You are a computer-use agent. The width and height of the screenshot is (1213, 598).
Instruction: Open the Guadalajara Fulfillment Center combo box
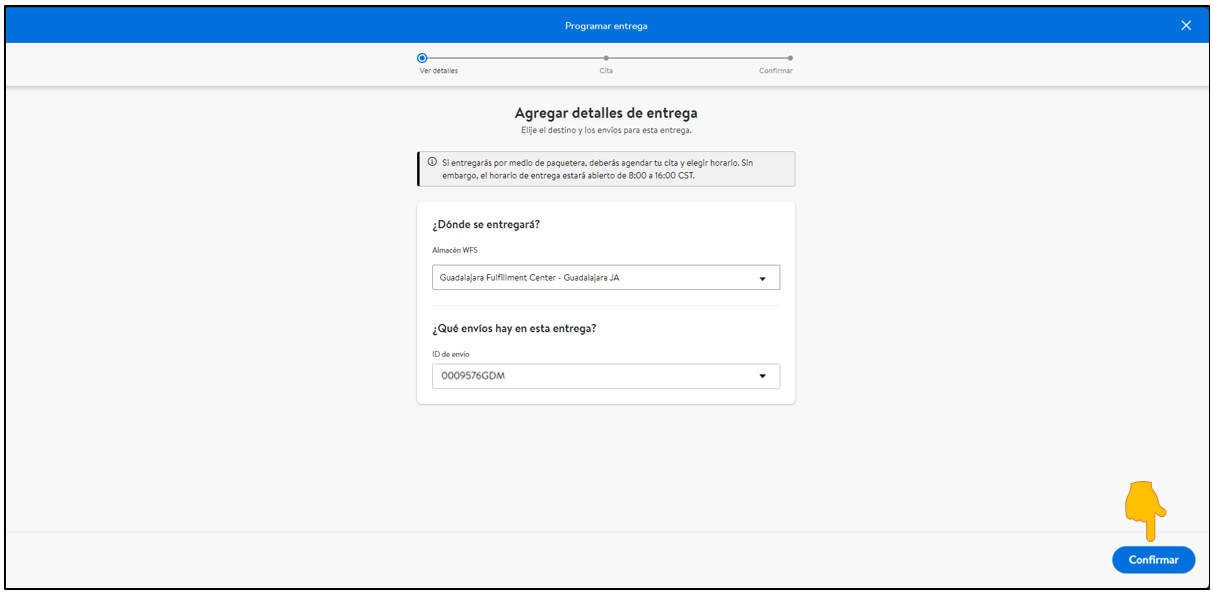coord(606,278)
